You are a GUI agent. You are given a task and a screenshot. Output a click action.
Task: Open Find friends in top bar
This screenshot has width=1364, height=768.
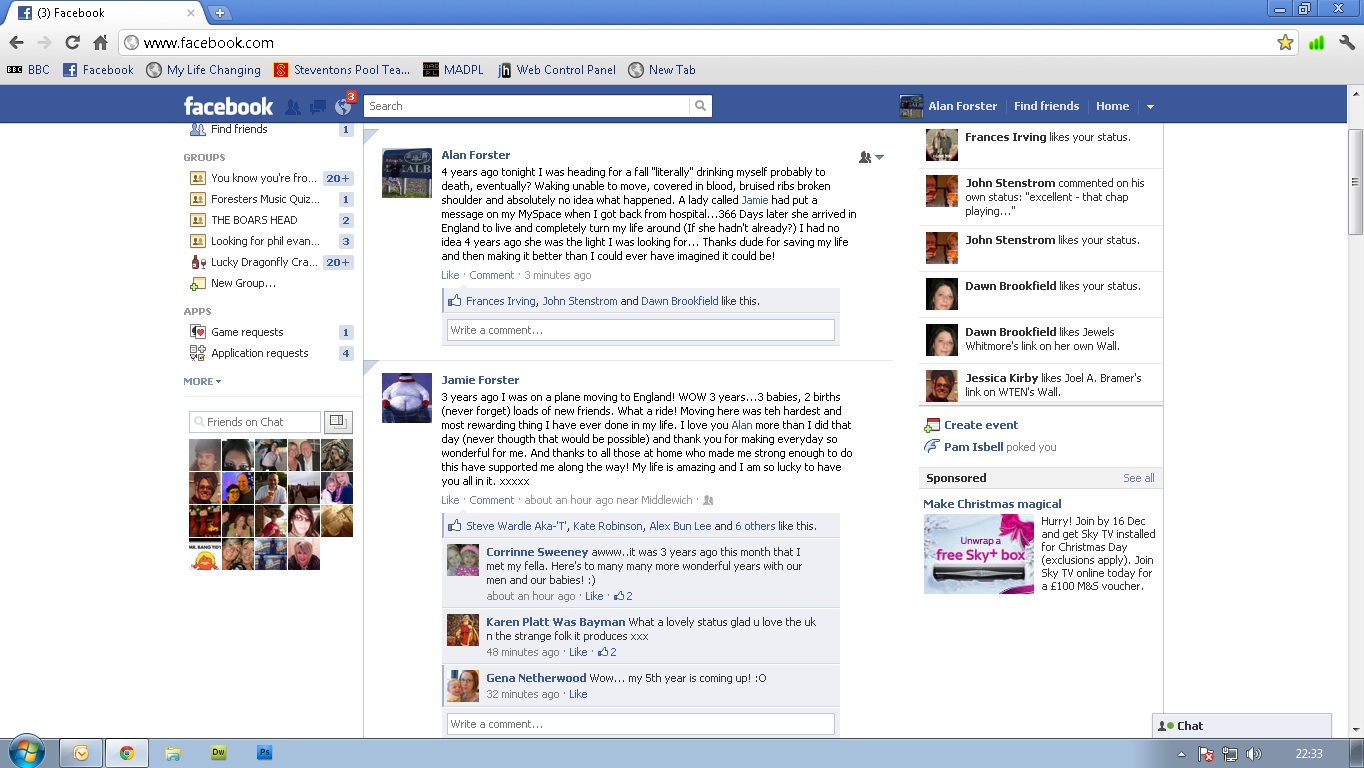pyautogui.click(x=1046, y=106)
